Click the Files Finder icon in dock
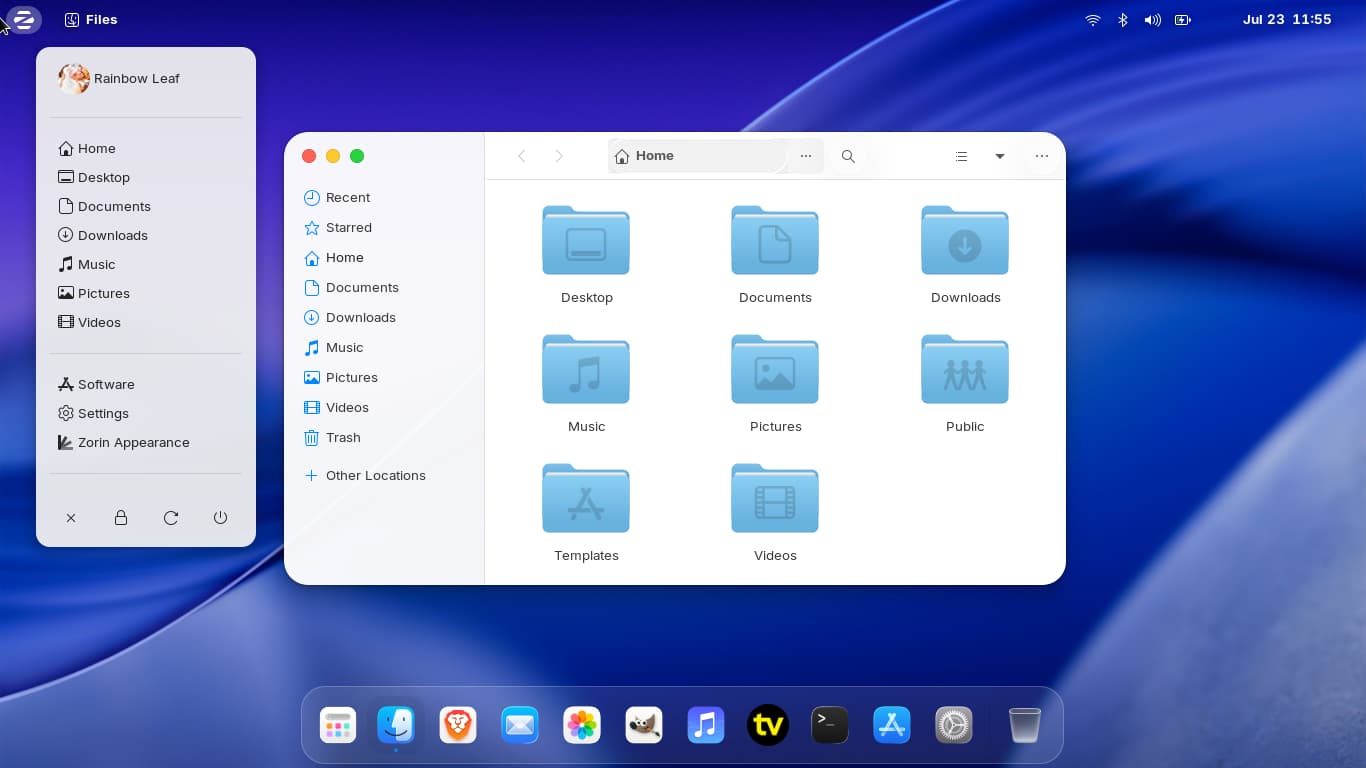The width and height of the screenshot is (1366, 768). 396,725
